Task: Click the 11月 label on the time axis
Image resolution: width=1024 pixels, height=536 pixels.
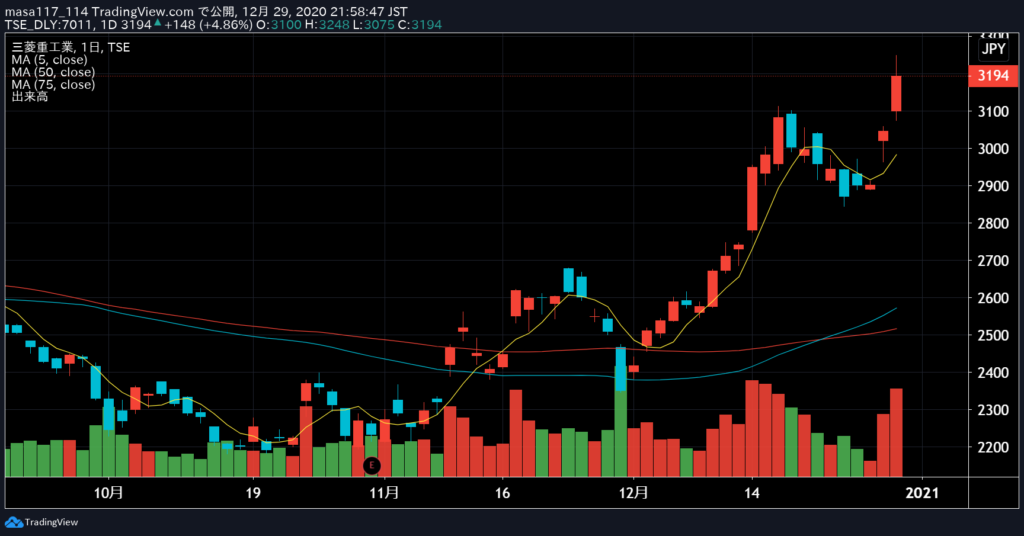Action: pos(384,492)
